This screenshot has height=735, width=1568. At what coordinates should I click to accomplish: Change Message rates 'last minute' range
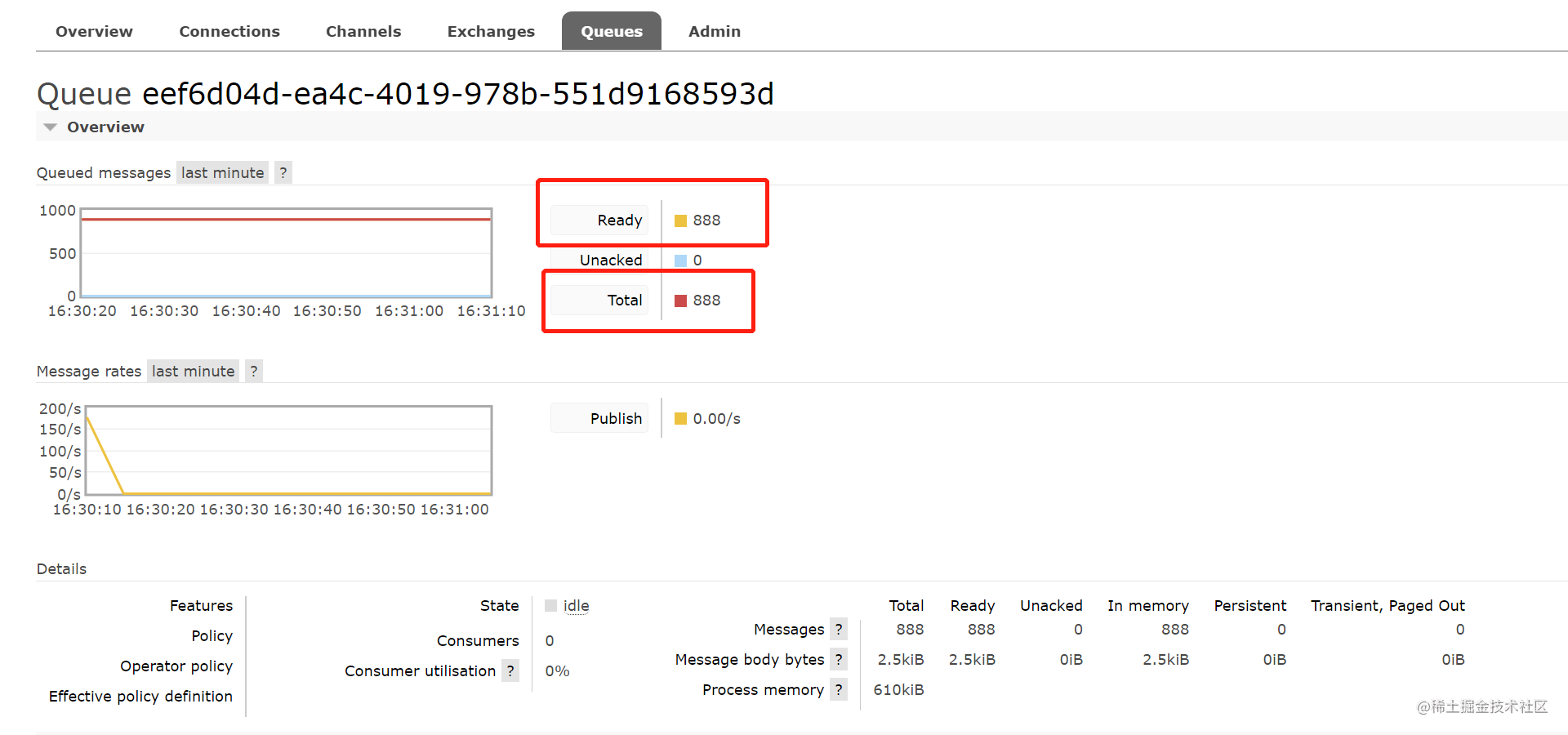194,371
